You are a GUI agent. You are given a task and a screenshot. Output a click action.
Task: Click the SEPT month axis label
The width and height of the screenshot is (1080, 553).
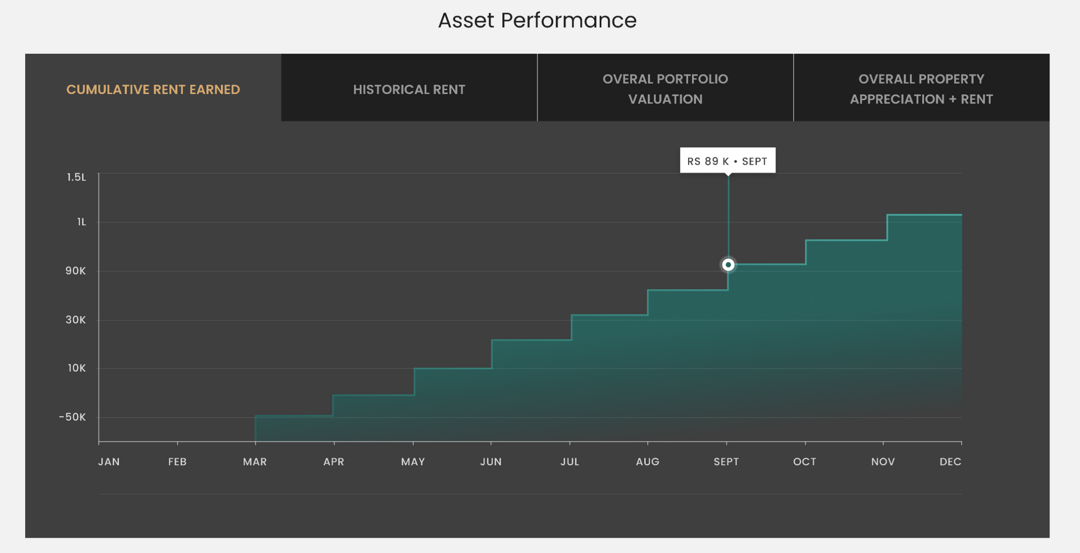(x=726, y=462)
